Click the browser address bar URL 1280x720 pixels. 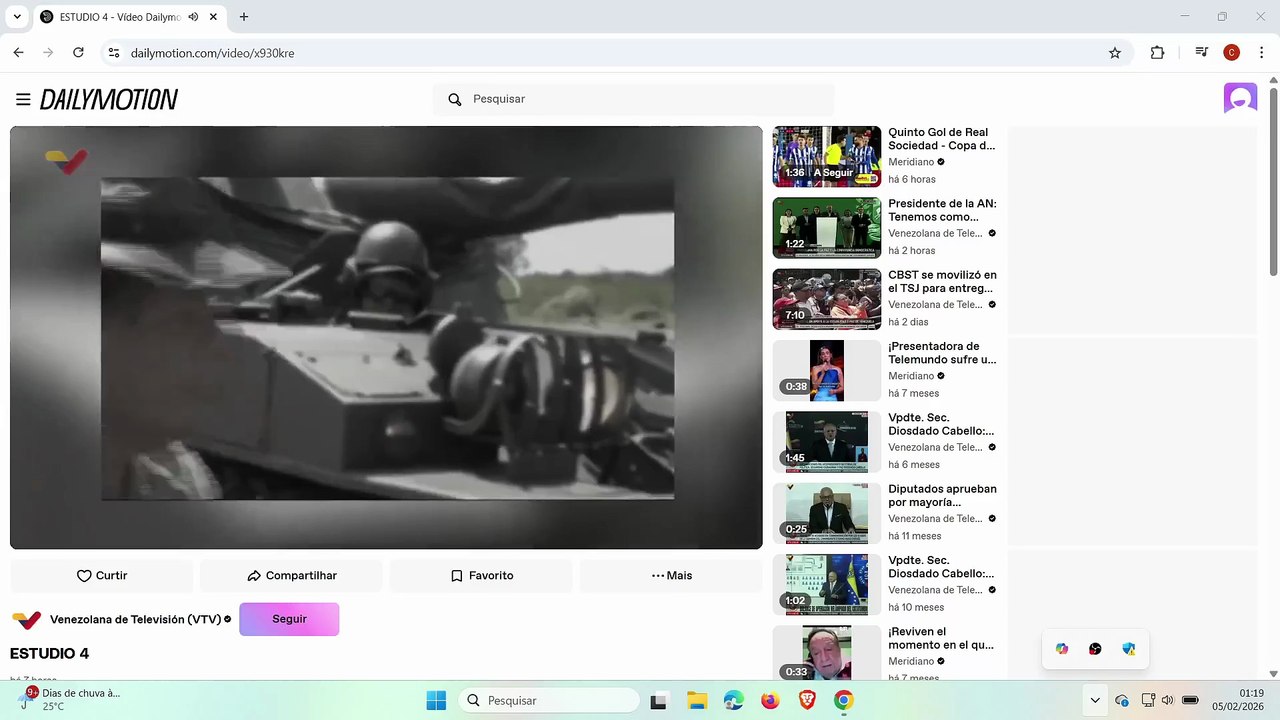pyautogui.click(x=212, y=53)
